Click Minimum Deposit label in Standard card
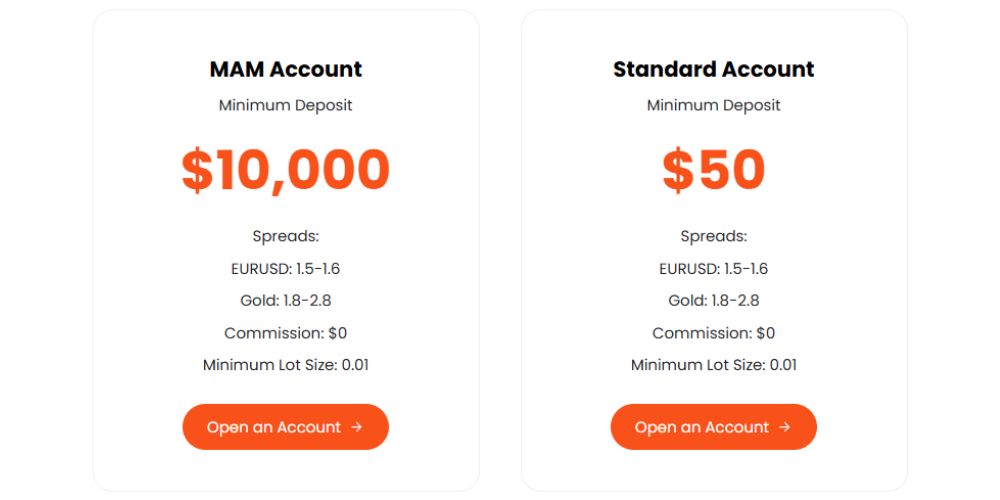The width and height of the screenshot is (1000, 500). (714, 105)
